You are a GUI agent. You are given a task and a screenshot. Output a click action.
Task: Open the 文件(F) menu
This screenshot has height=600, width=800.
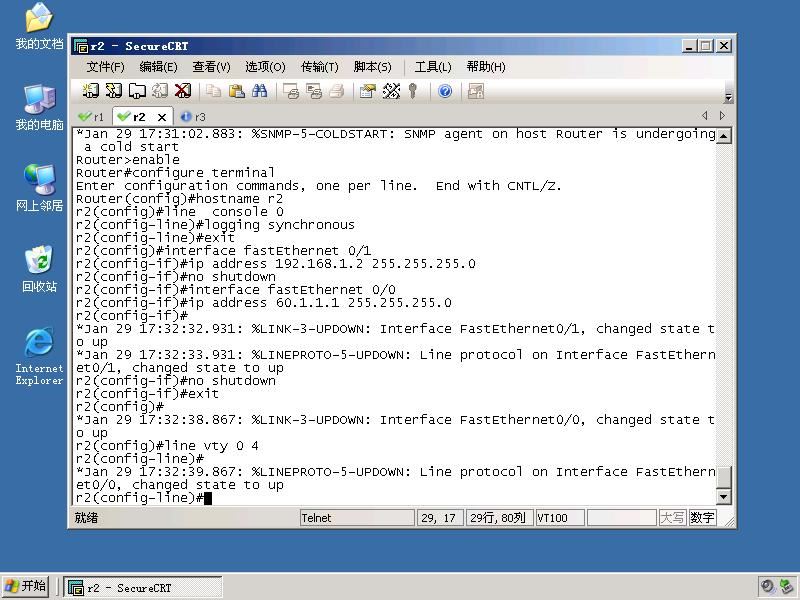(x=105, y=67)
